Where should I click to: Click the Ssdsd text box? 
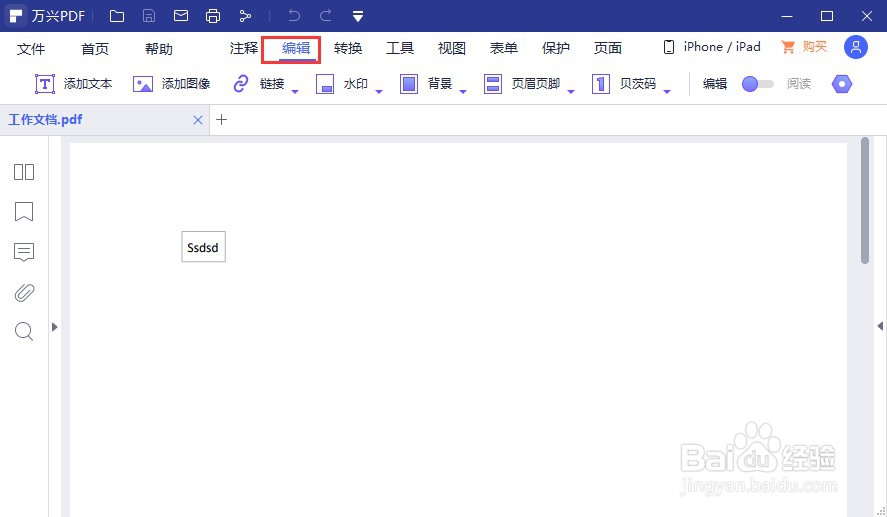203,247
